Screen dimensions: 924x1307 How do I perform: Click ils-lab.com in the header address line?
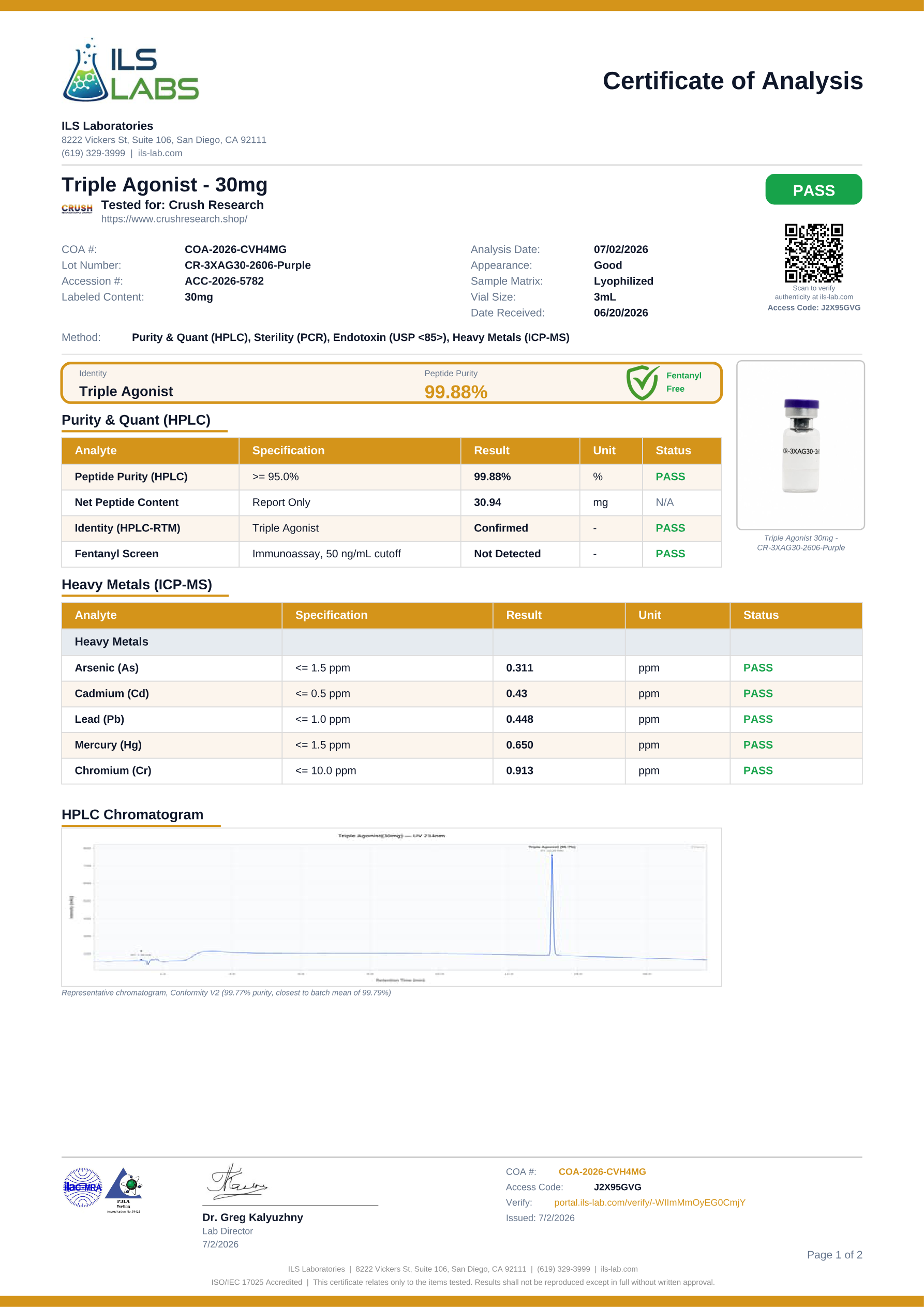(x=160, y=153)
